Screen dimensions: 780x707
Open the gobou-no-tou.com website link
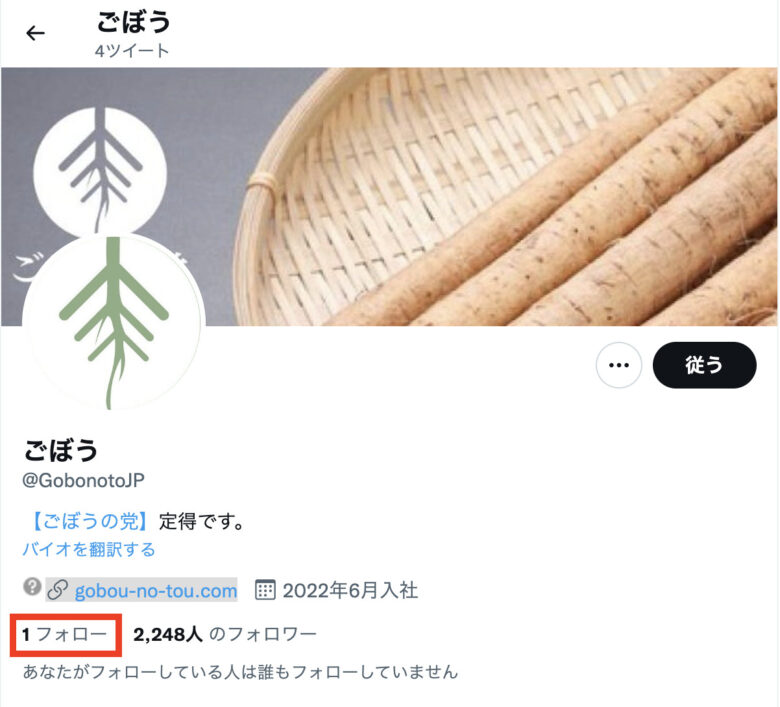pos(156,591)
